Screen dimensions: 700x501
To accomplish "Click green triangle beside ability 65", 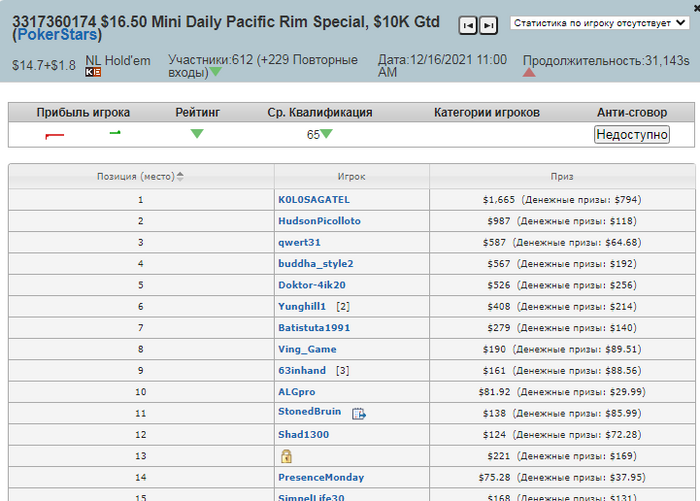I will click(326, 134).
